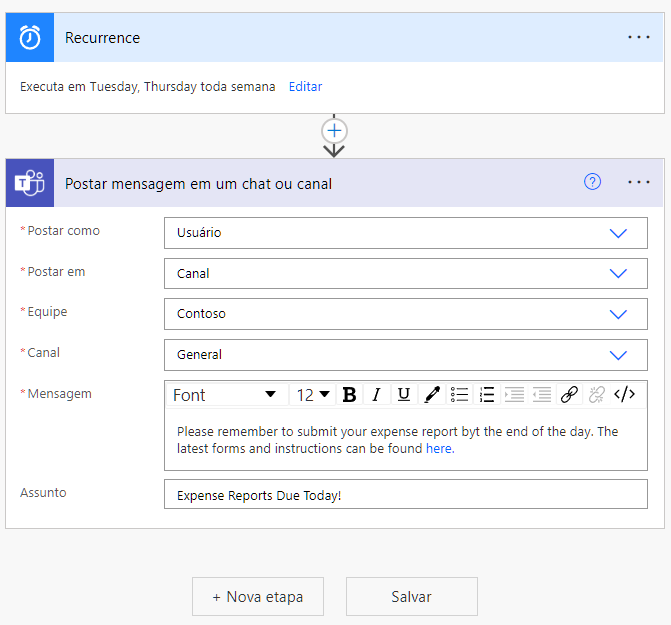Expand the Equipe dropdown showing Contoso
This screenshot has height=625, width=671.
618,314
